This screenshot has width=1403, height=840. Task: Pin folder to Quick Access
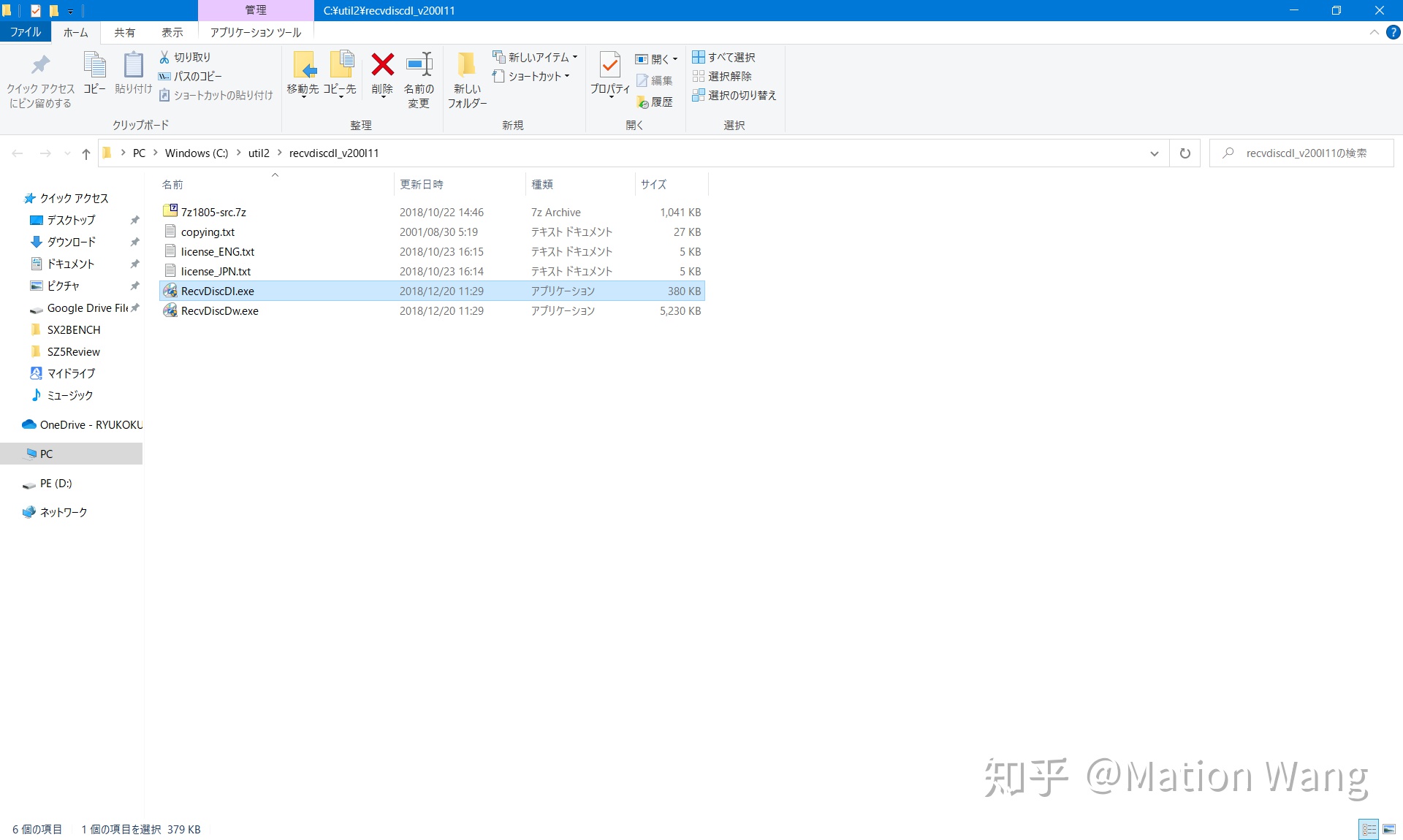click(x=40, y=80)
